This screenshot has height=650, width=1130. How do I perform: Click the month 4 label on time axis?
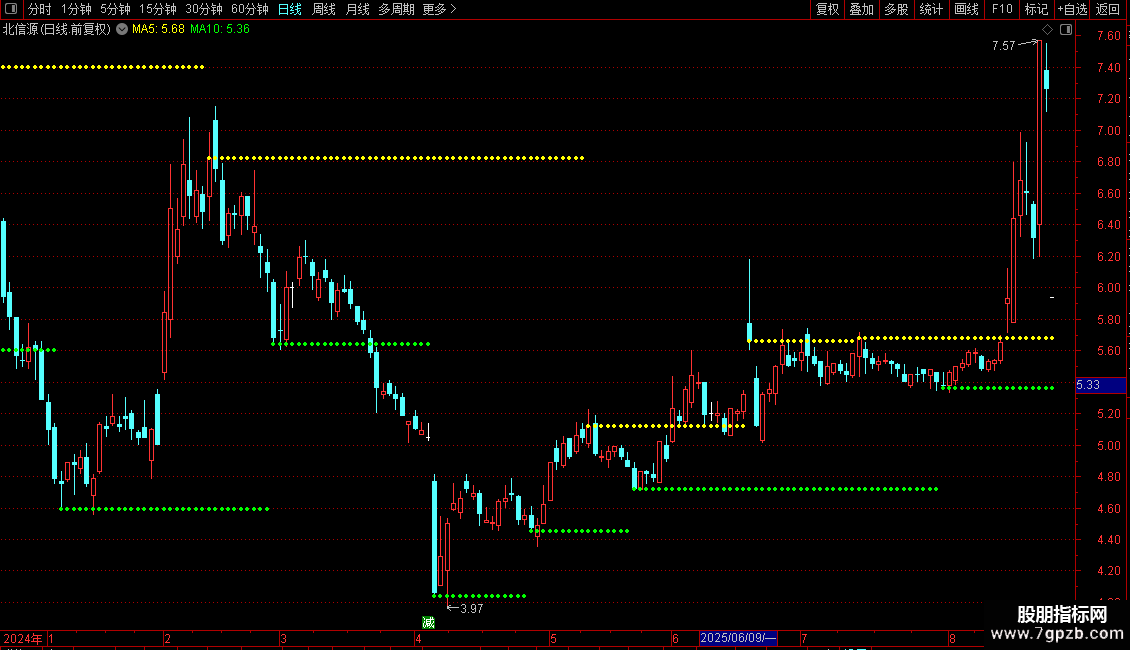click(x=418, y=638)
